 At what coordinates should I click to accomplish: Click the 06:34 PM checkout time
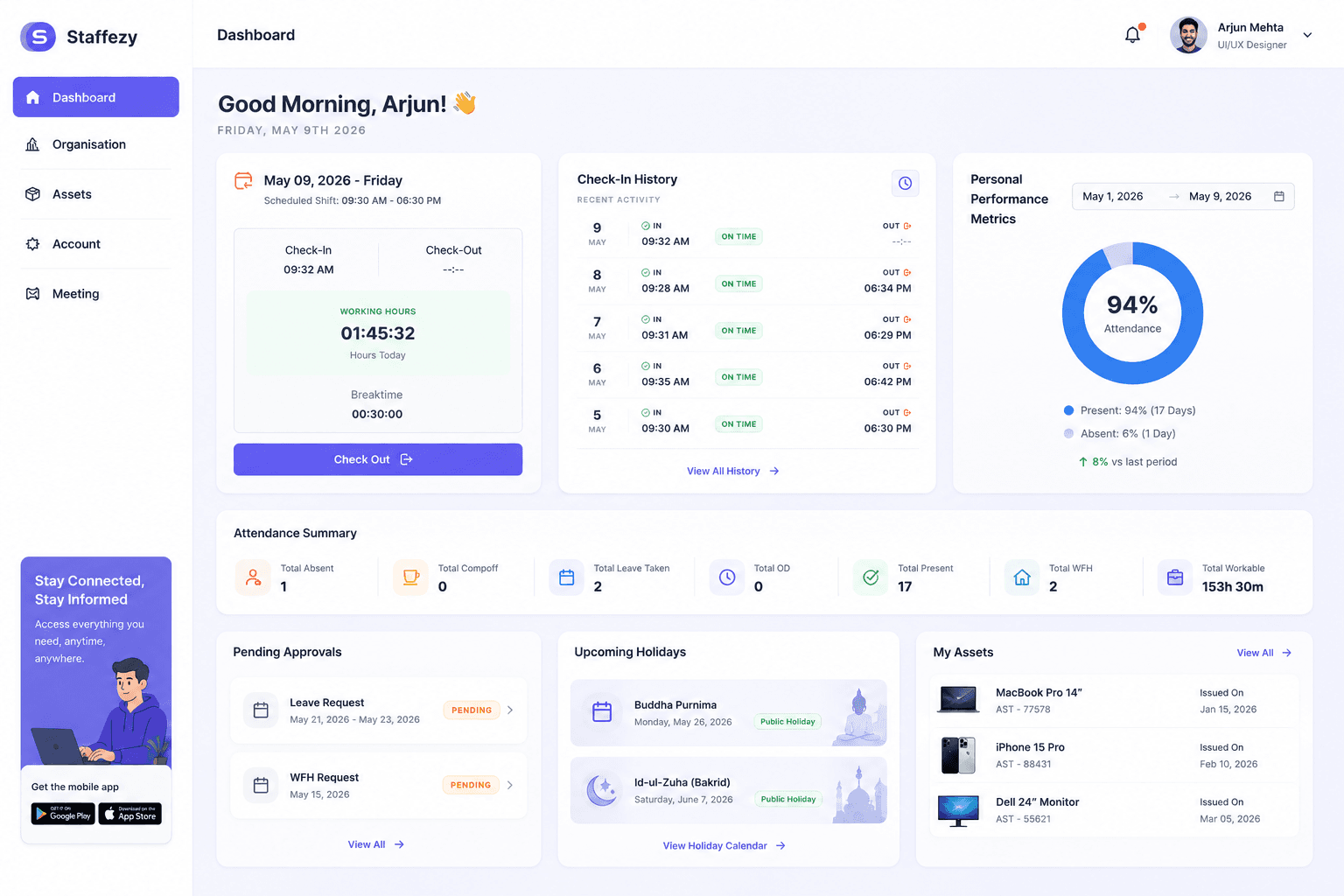click(x=887, y=289)
